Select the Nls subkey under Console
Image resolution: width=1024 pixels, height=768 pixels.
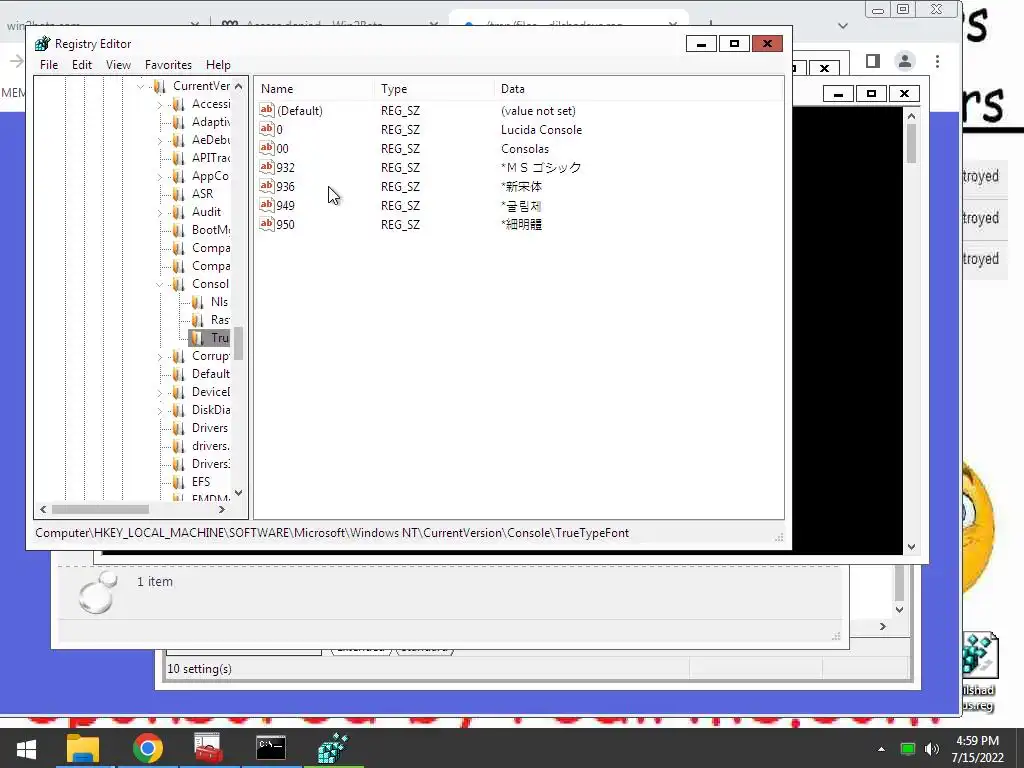pos(219,302)
